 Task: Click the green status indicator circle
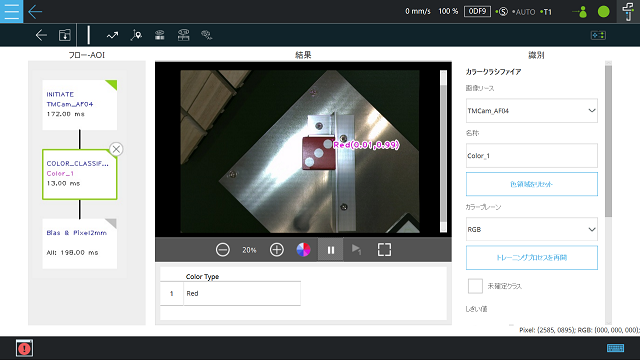[604, 12]
